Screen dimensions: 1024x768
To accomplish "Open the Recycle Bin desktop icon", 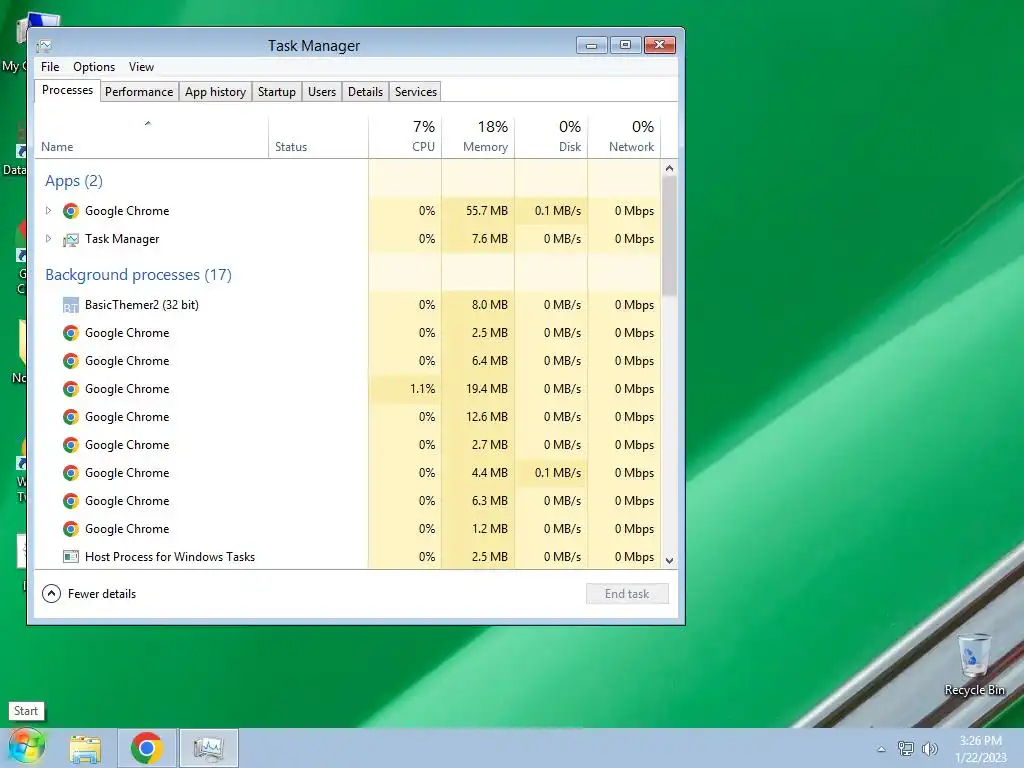I will point(974,664).
